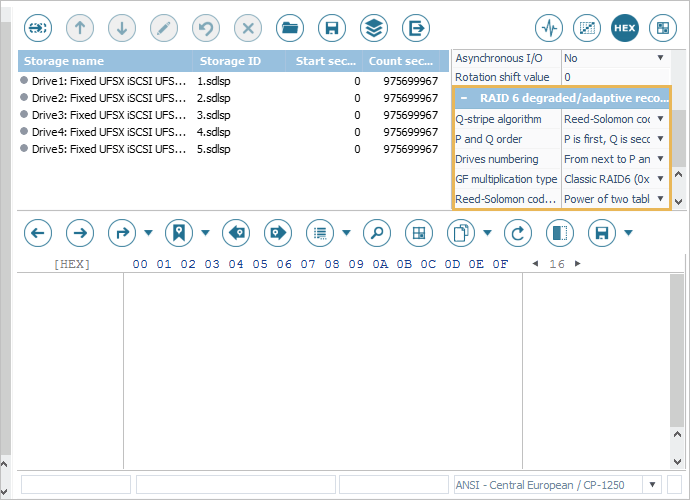Viewport: 690px width, 500px height.
Task: Click the stacked layers build icon
Action: (x=374, y=27)
